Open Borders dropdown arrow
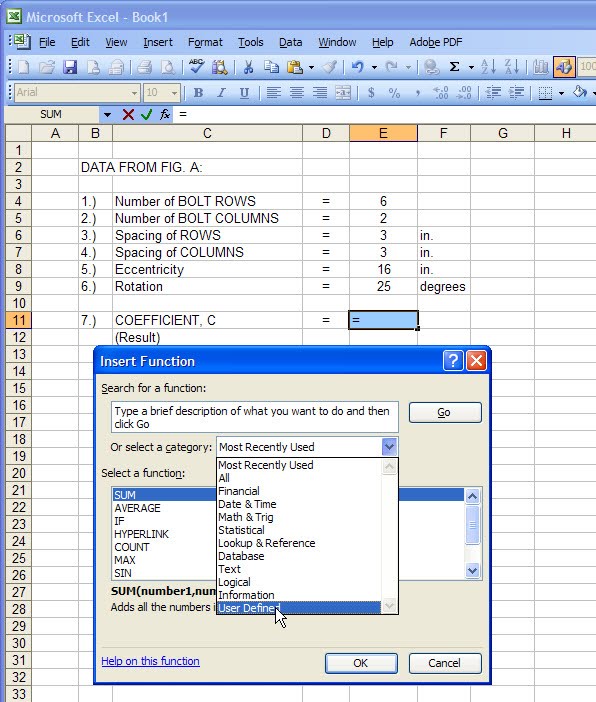This screenshot has width=596, height=702. [562, 93]
